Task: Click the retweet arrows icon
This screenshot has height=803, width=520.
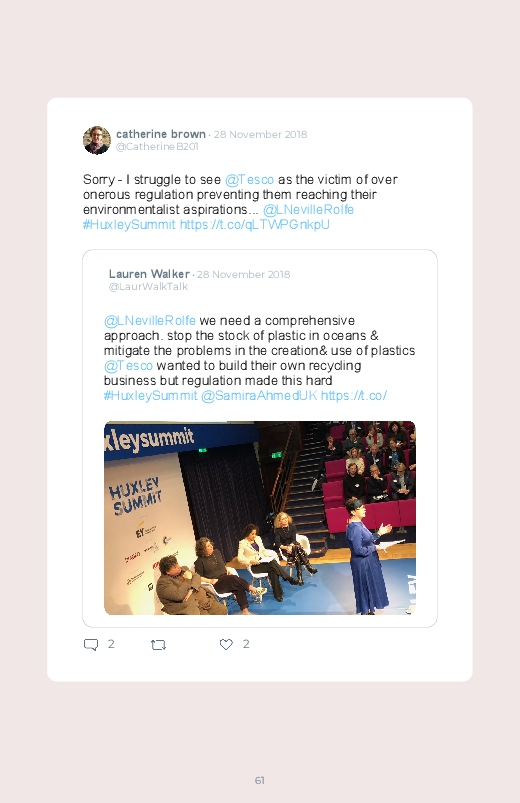Action: 158,645
